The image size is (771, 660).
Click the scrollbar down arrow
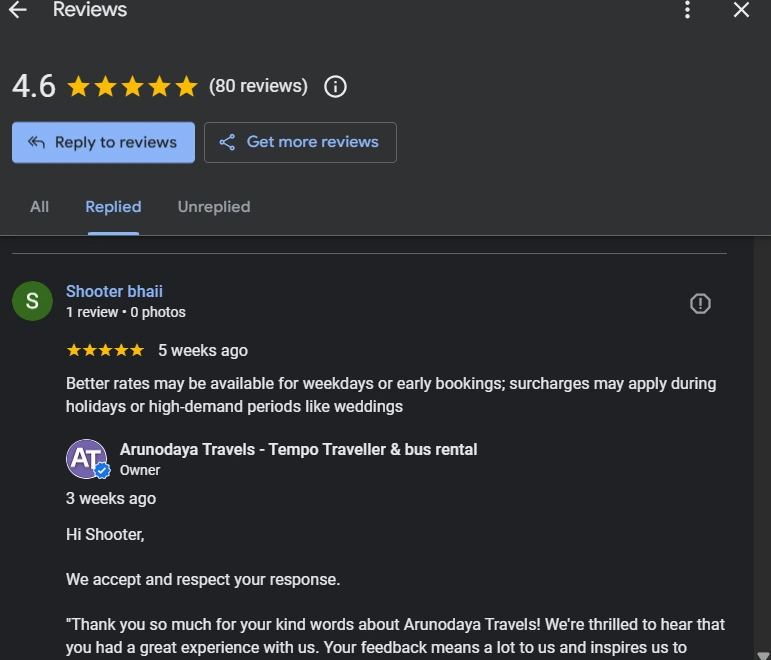(x=763, y=655)
